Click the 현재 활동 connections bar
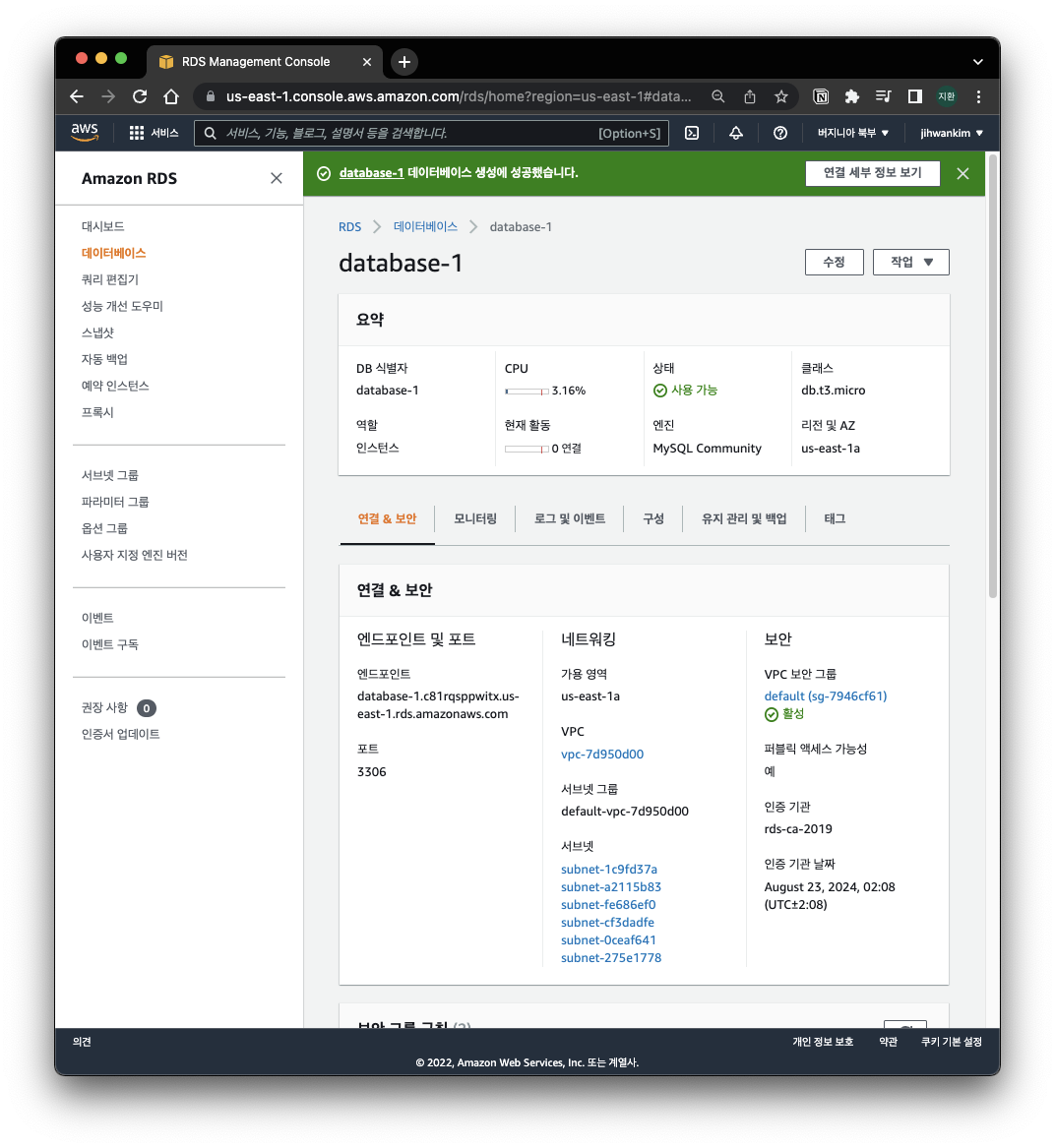This screenshot has width=1055, height=1148. [x=527, y=449]
